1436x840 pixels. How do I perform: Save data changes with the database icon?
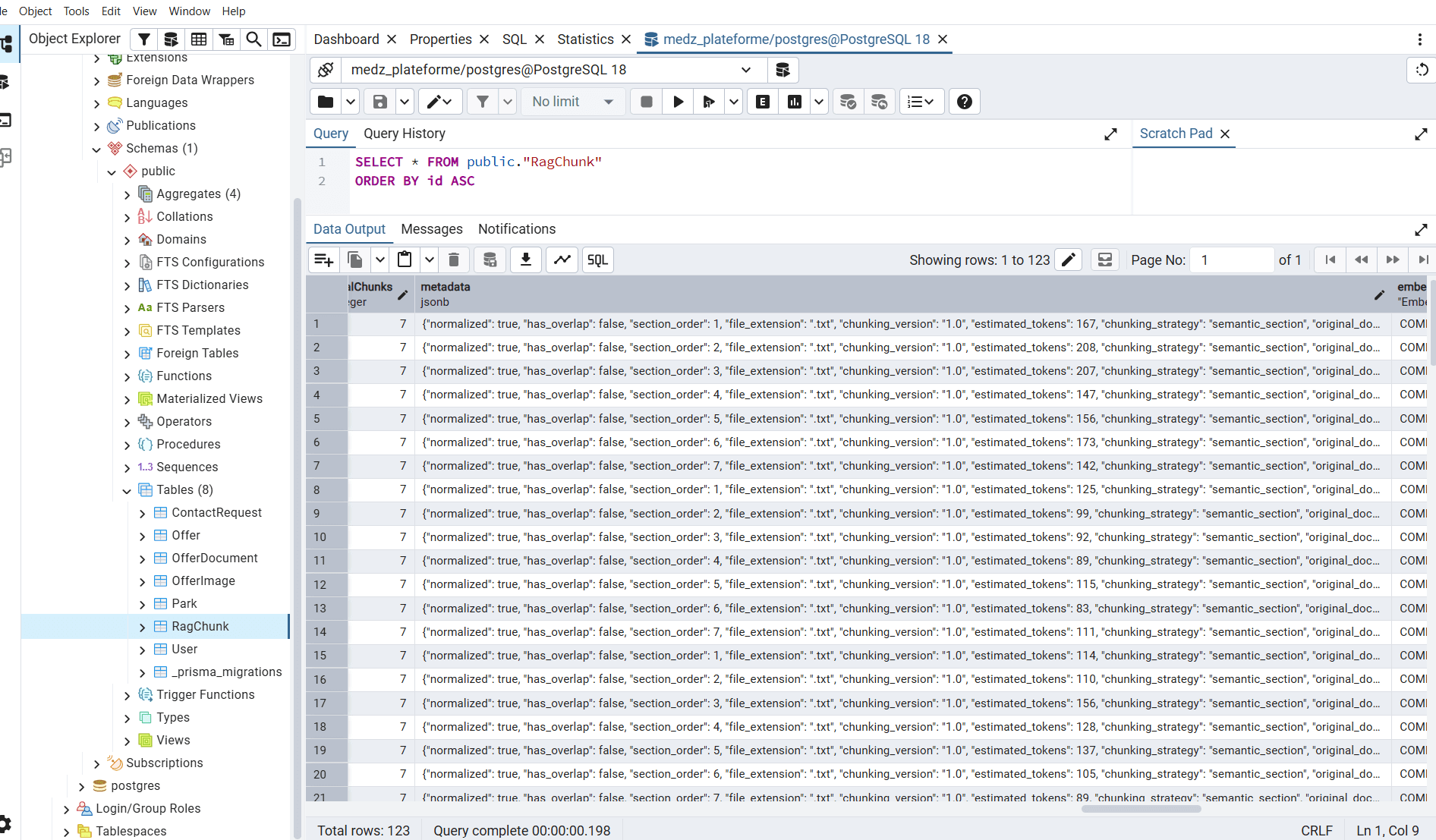pos(490,260)
